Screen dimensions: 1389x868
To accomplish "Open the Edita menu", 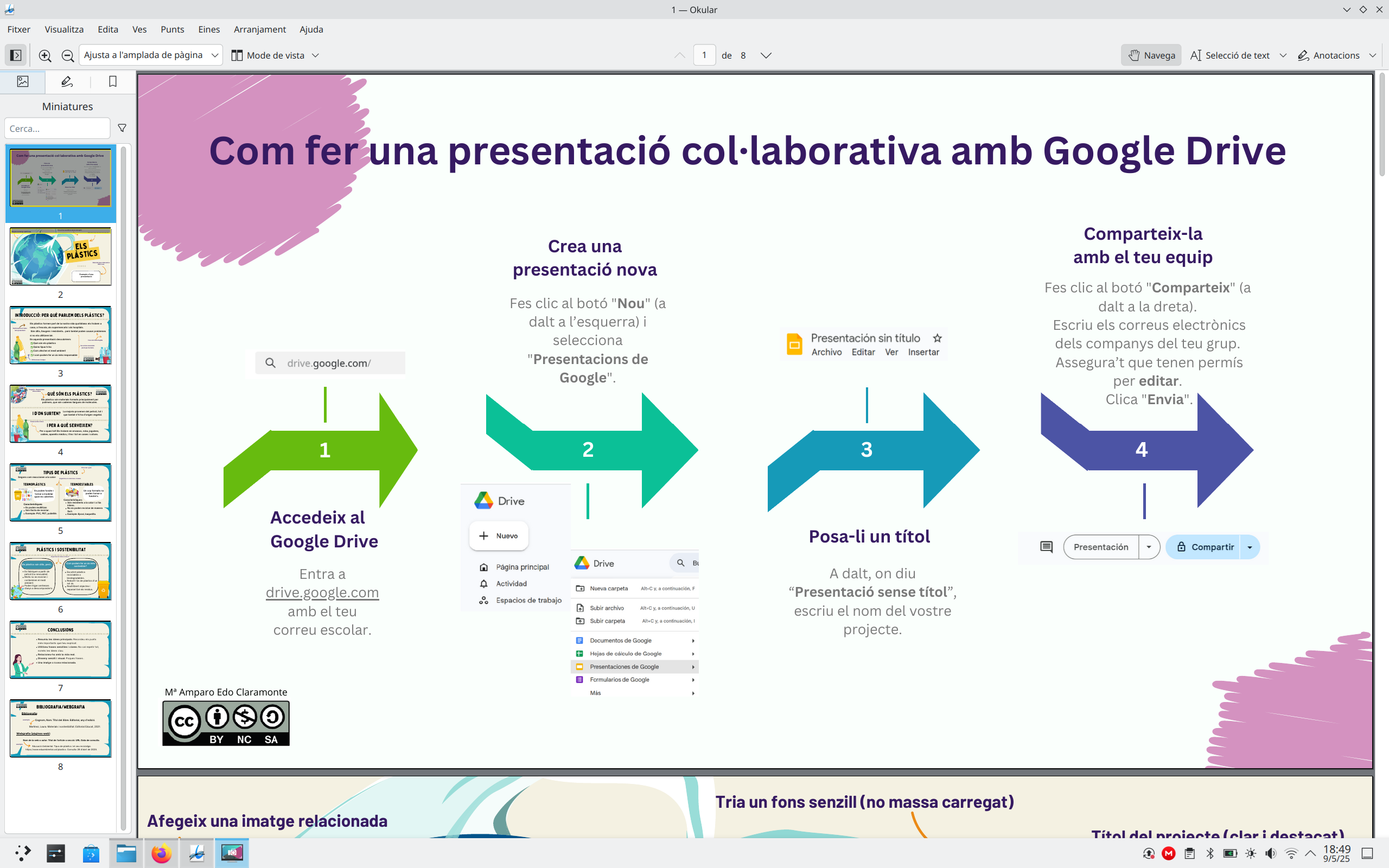I will point(108,29).
